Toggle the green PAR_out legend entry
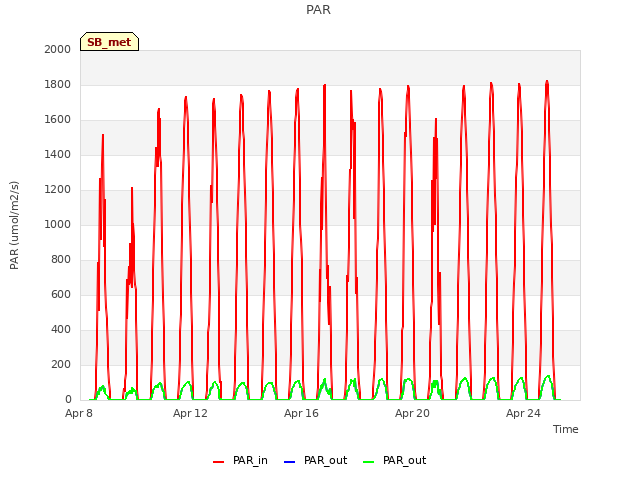The image size is (640, 480). (x=394, y=460)
